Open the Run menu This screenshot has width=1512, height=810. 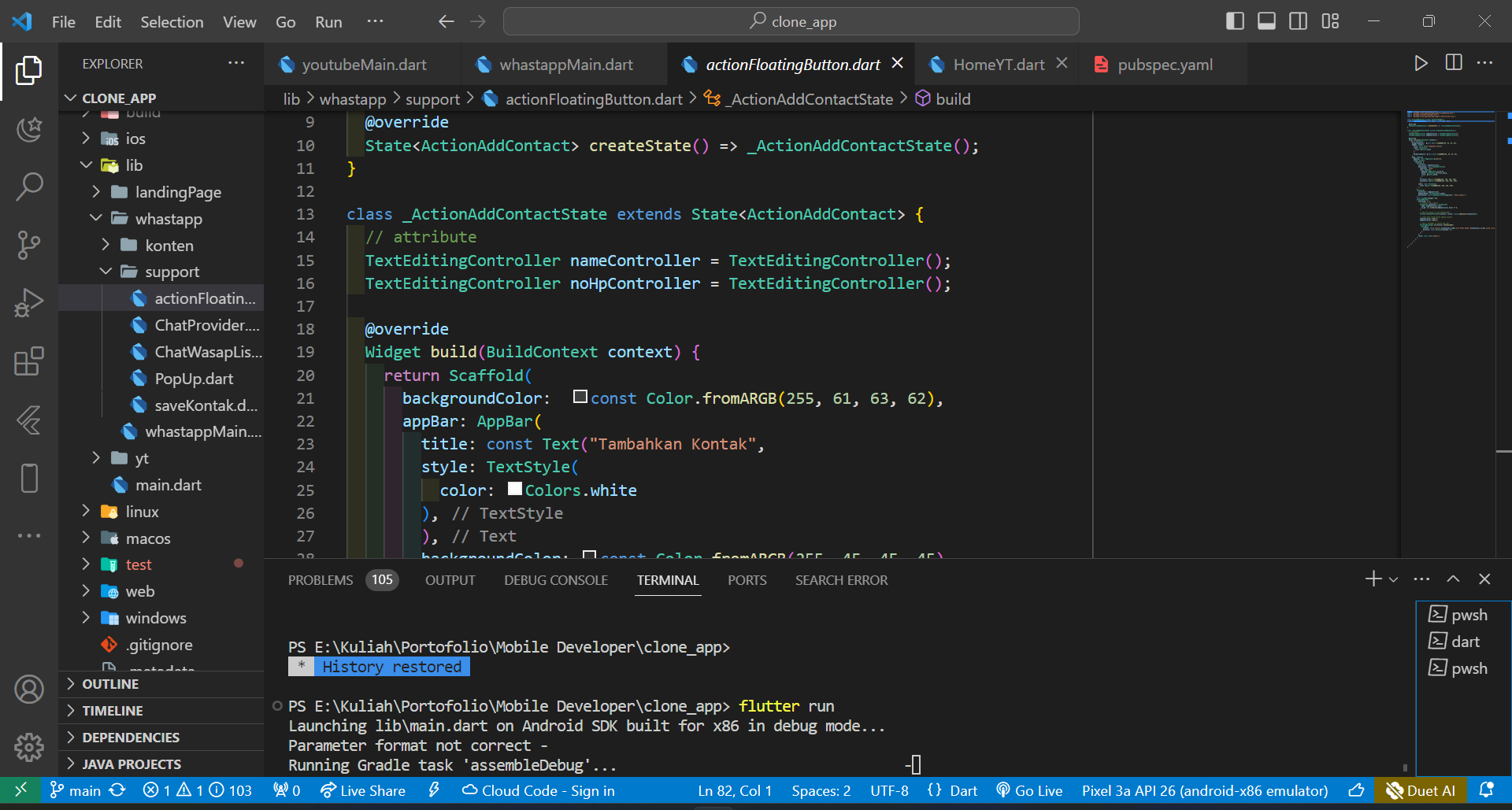[328, 22]
